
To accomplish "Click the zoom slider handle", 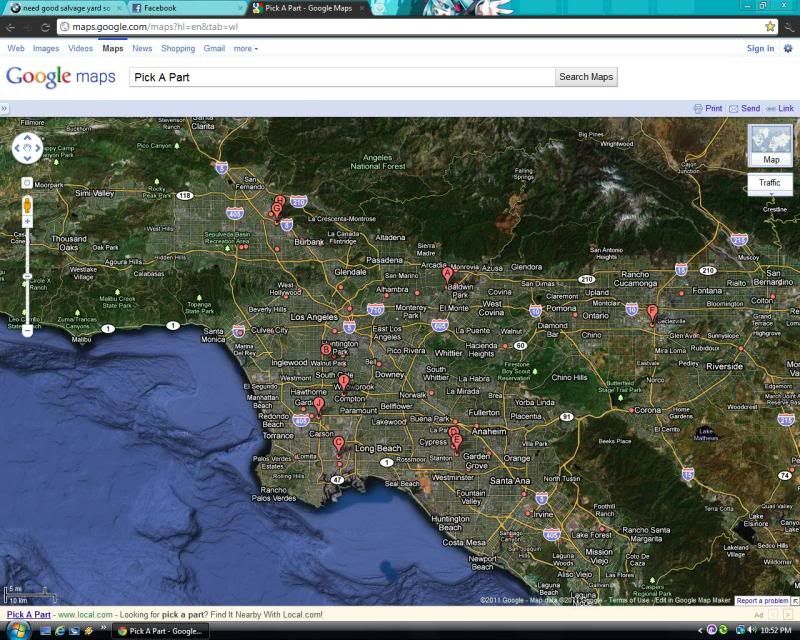I will (x=27, y=276).
